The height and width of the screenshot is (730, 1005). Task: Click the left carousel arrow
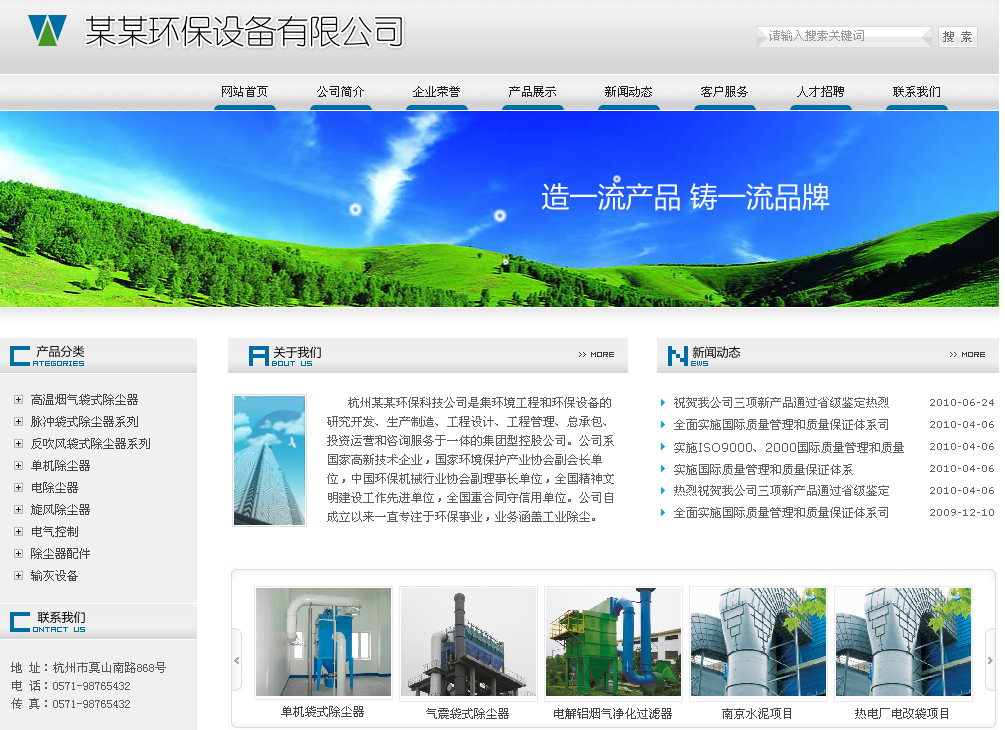click(x=237, y=660)
